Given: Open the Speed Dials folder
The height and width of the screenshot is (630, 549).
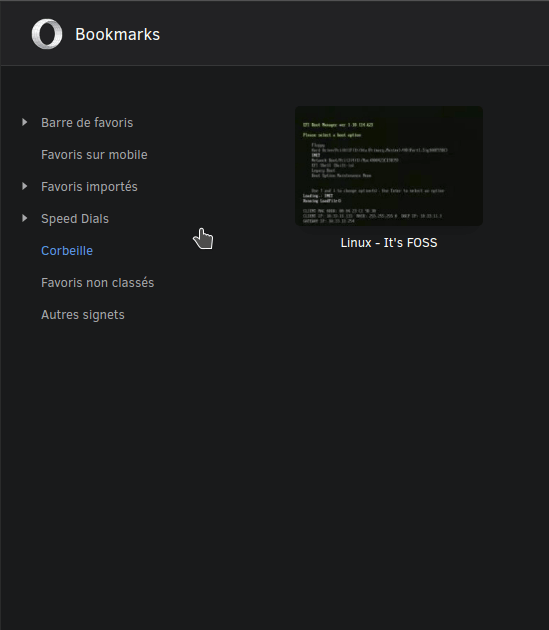Looking at the screenshot, I should click(x=75, y=219).
